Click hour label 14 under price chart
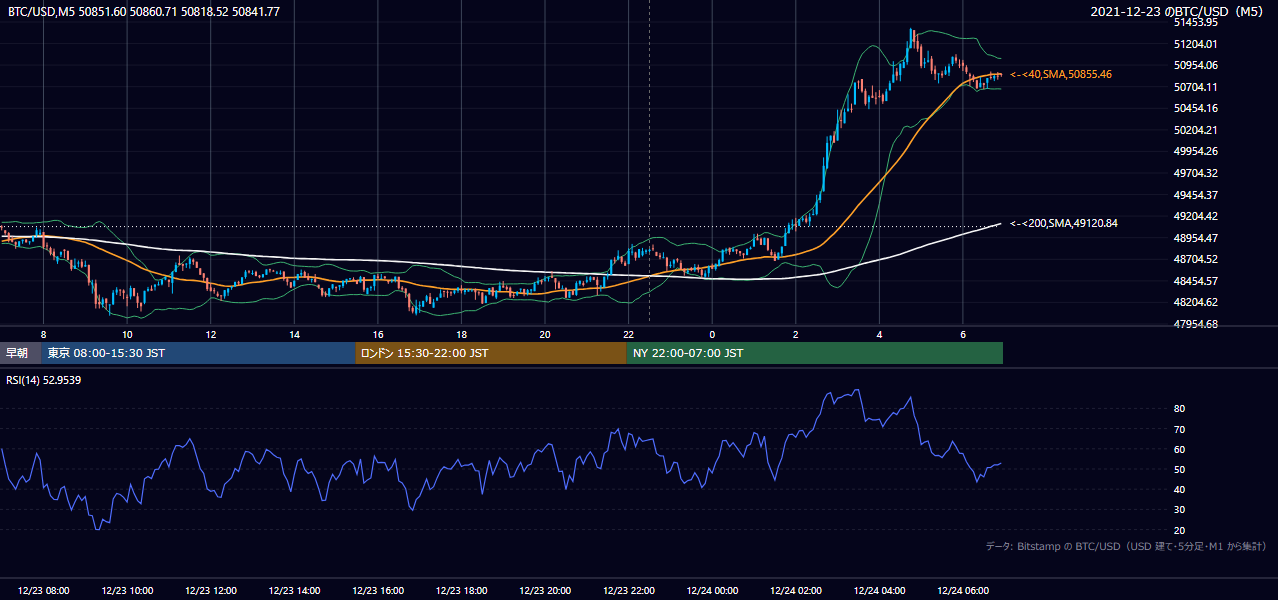1278x600 pixels. pyautogui.click(x=294, y=334)
